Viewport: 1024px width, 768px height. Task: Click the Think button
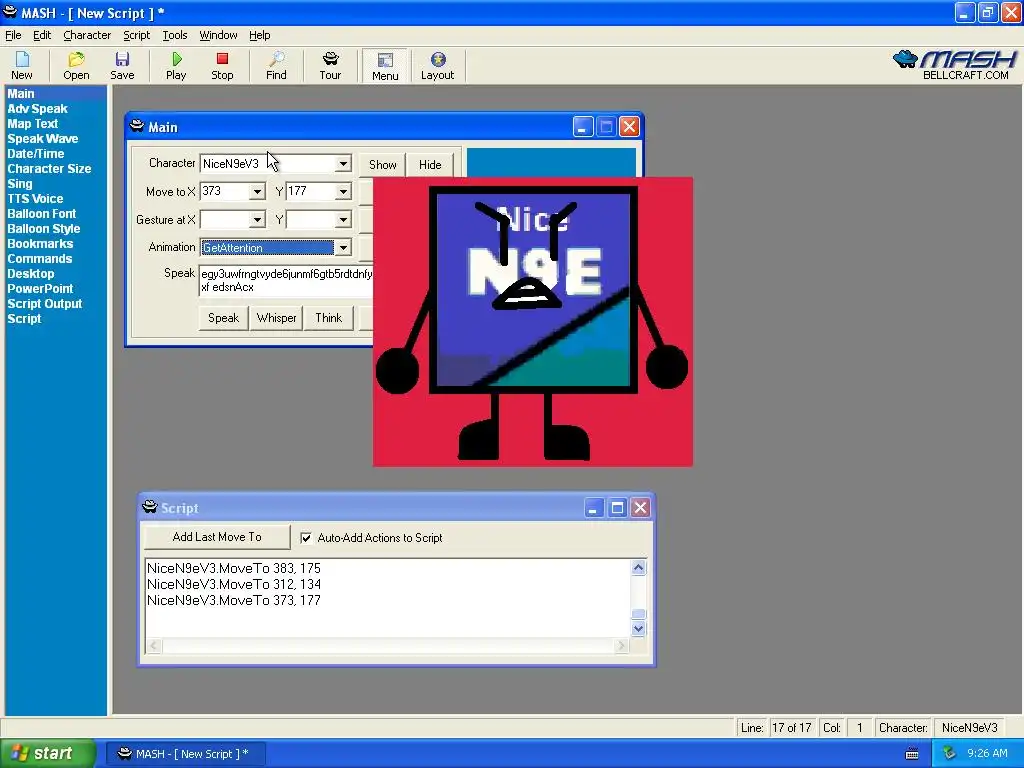(x=328, y=318)
